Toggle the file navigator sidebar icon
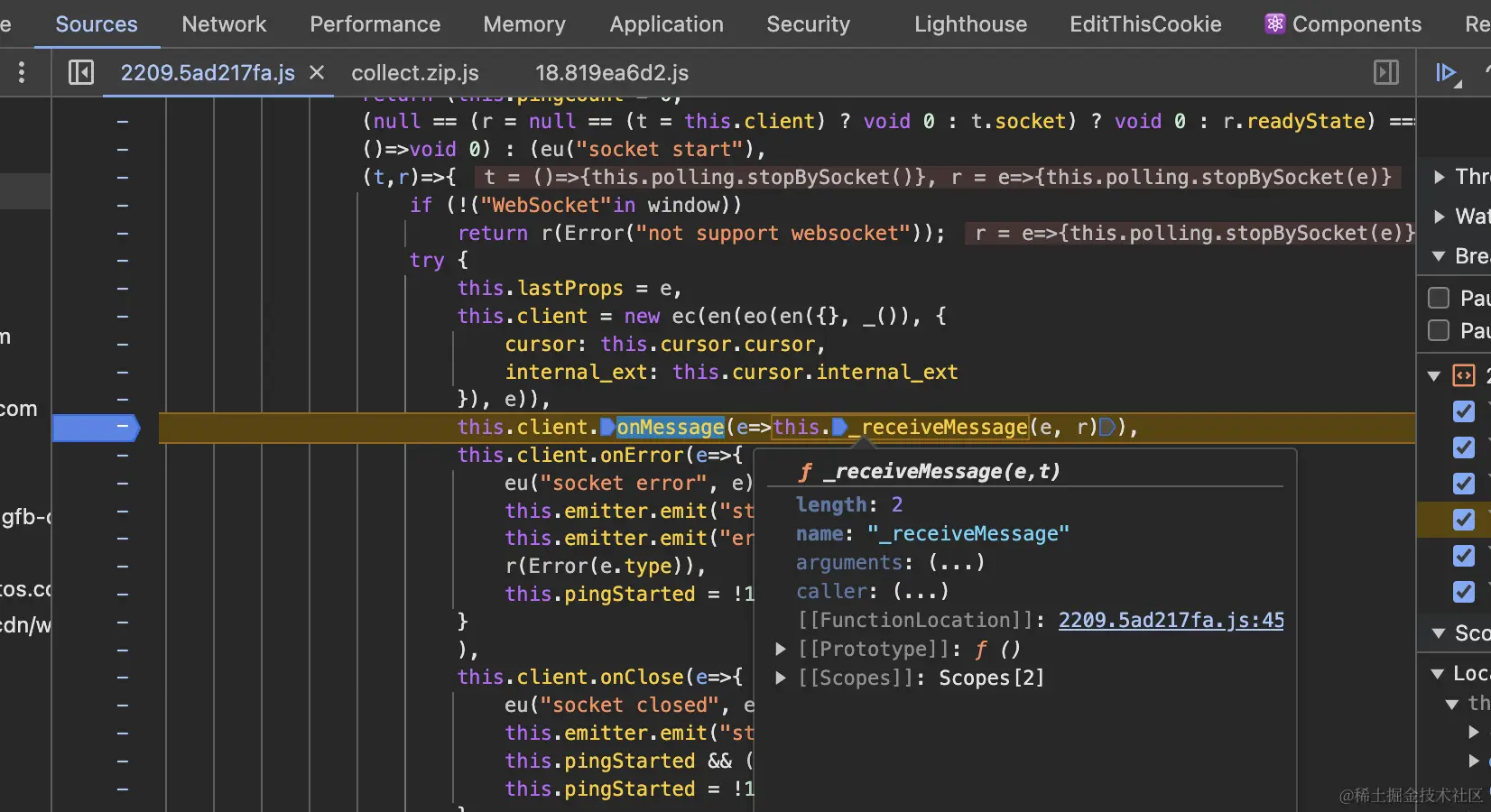Viewport: 1491px width, 812px height. (x=81, y=72)
